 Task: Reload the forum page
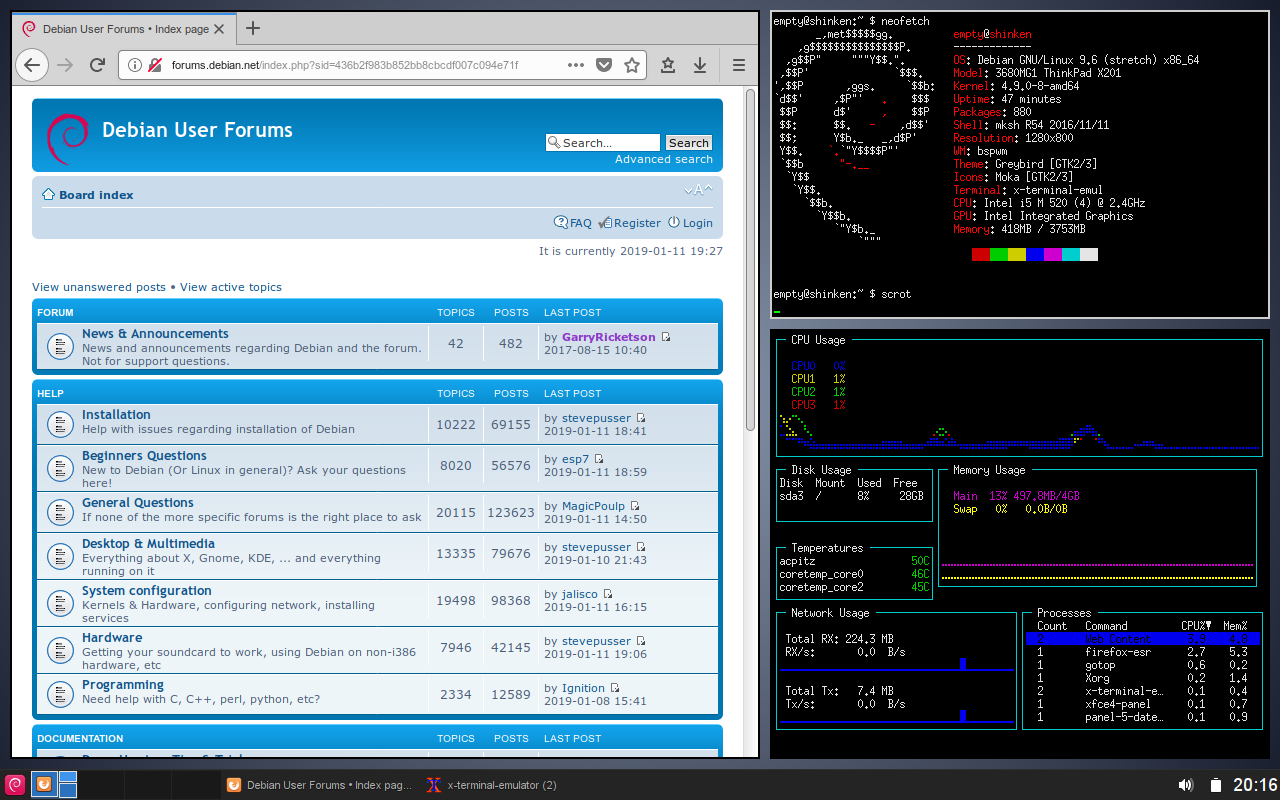(97, 65)
